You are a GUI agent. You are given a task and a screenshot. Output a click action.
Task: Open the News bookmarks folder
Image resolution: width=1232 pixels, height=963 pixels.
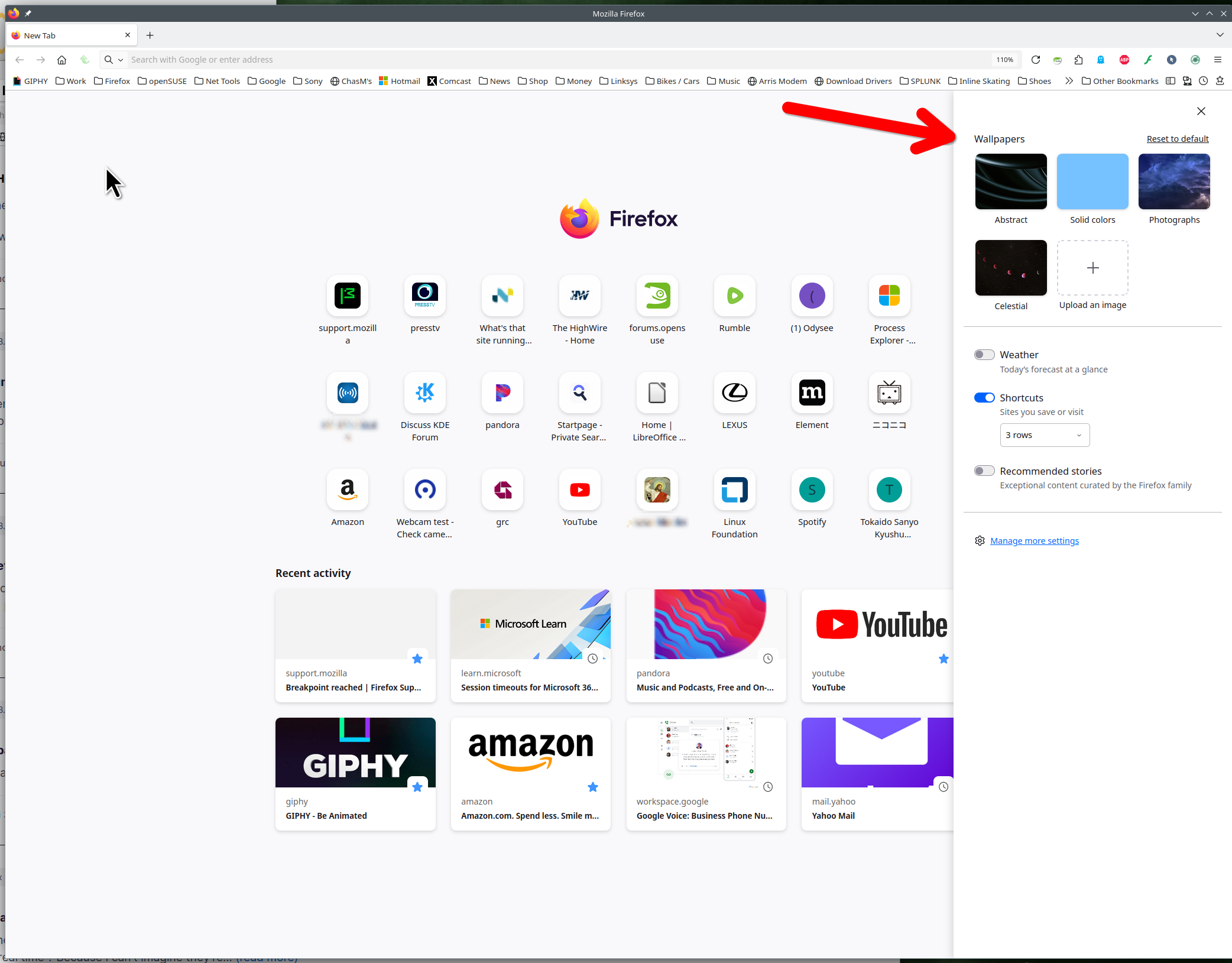494,81
